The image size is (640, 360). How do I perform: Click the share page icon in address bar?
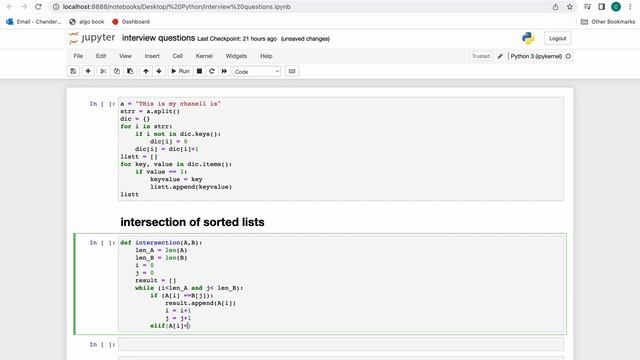556,7
